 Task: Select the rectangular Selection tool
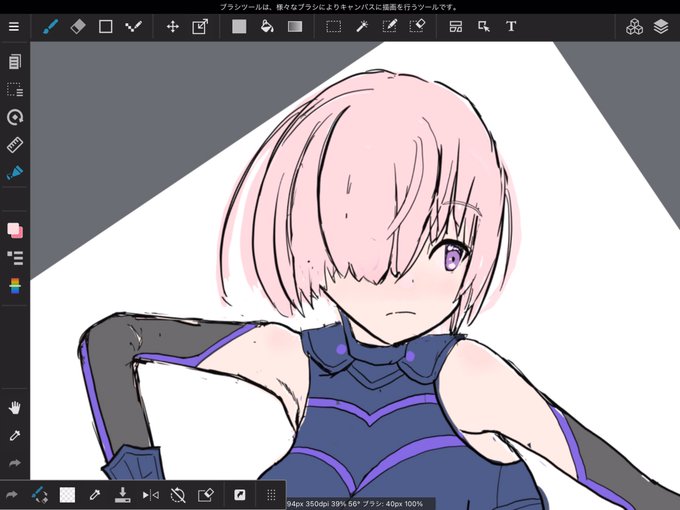coord(333,26)
